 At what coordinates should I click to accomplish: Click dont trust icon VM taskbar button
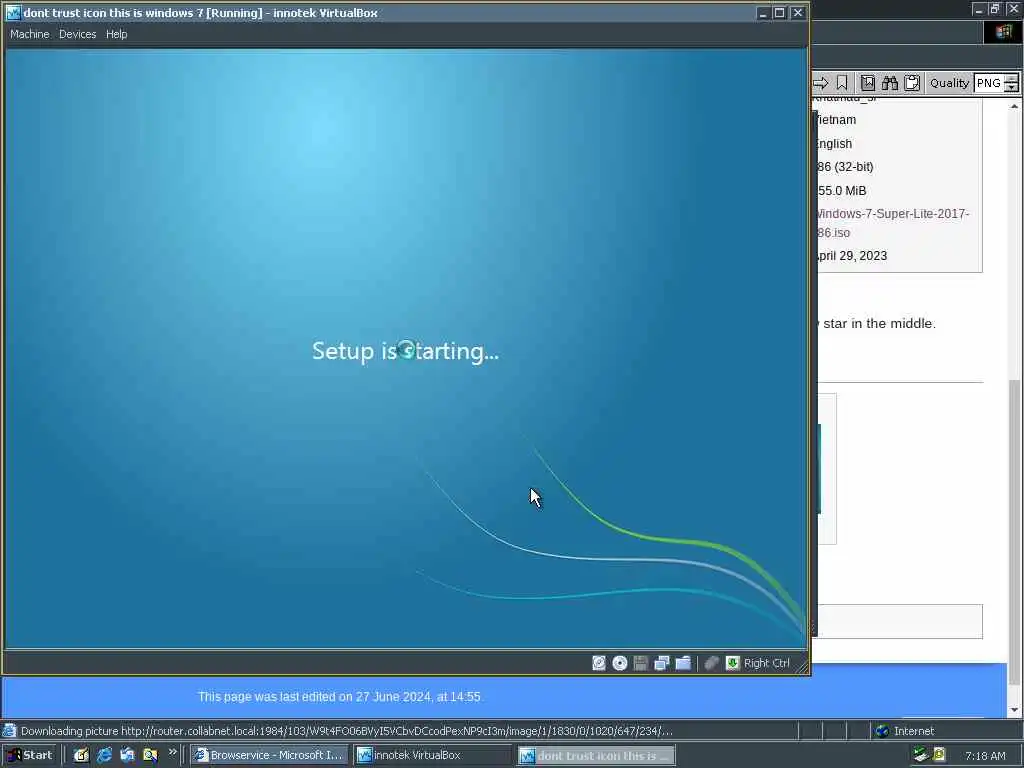(596, 755)
